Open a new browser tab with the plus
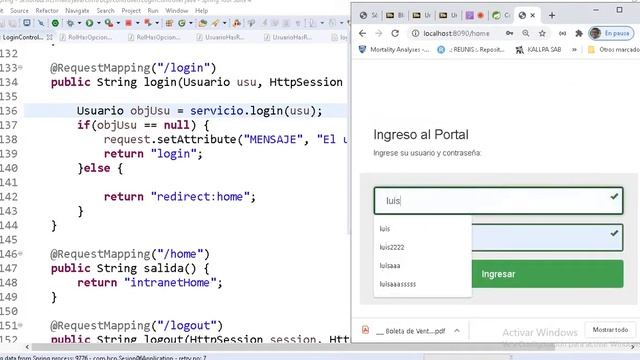Viewport: 640px width, 360px height. tap(552, 16)
